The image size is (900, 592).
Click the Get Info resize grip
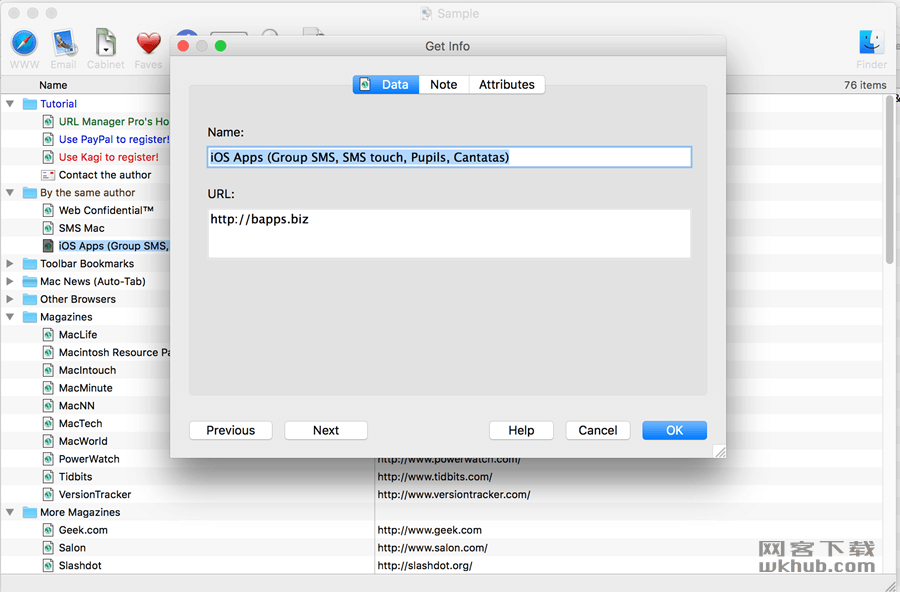[x=719, y=451]
